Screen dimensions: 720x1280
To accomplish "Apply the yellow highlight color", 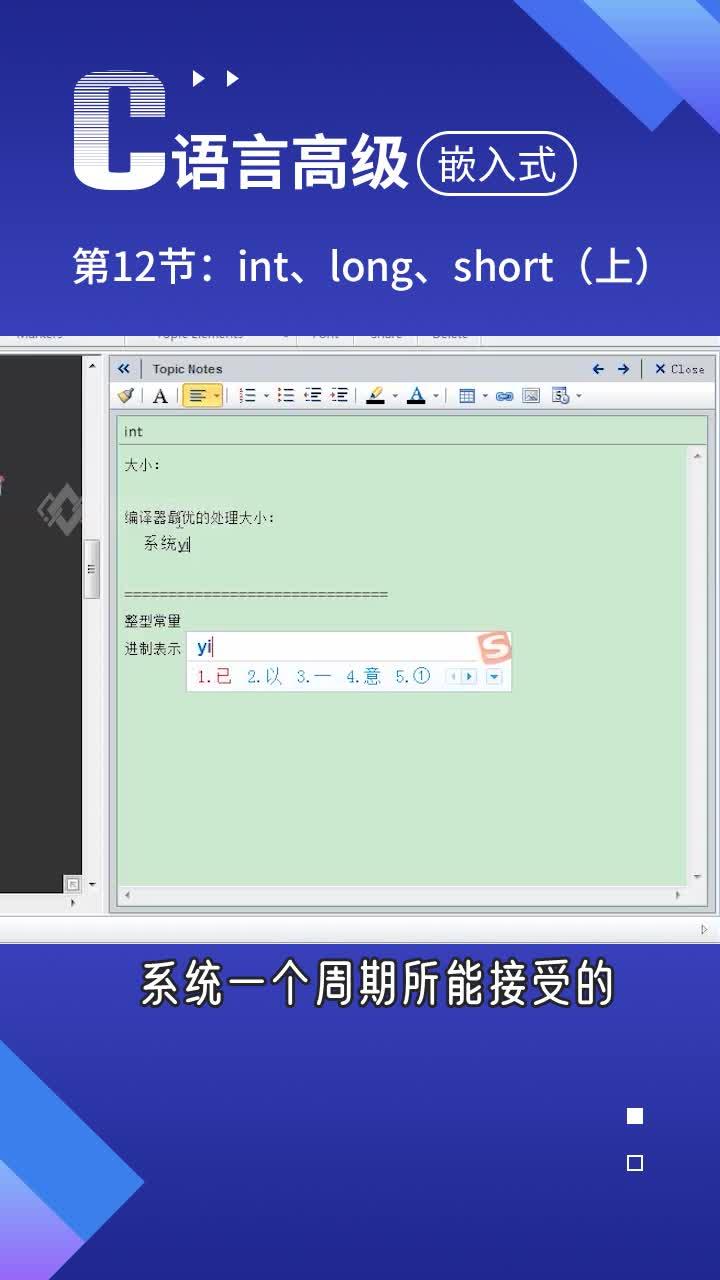I will tap(375, 396).
